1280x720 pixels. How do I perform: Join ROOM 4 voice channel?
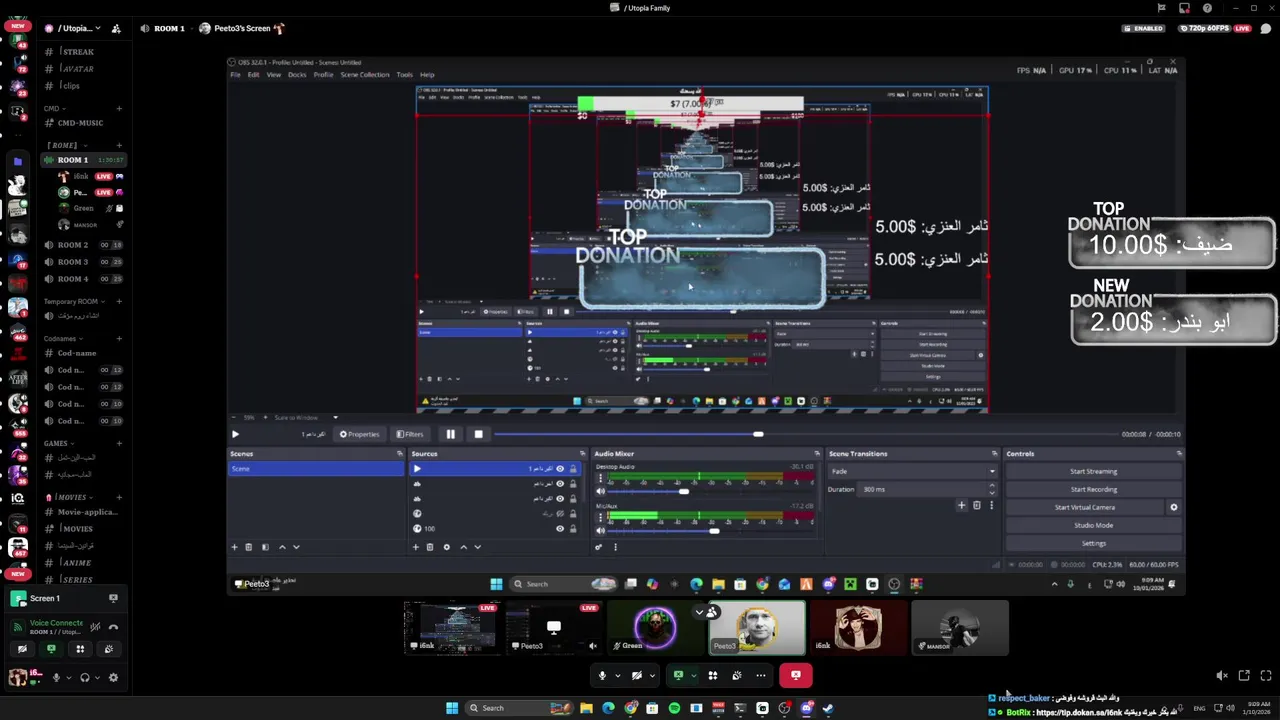coord(82,279)
